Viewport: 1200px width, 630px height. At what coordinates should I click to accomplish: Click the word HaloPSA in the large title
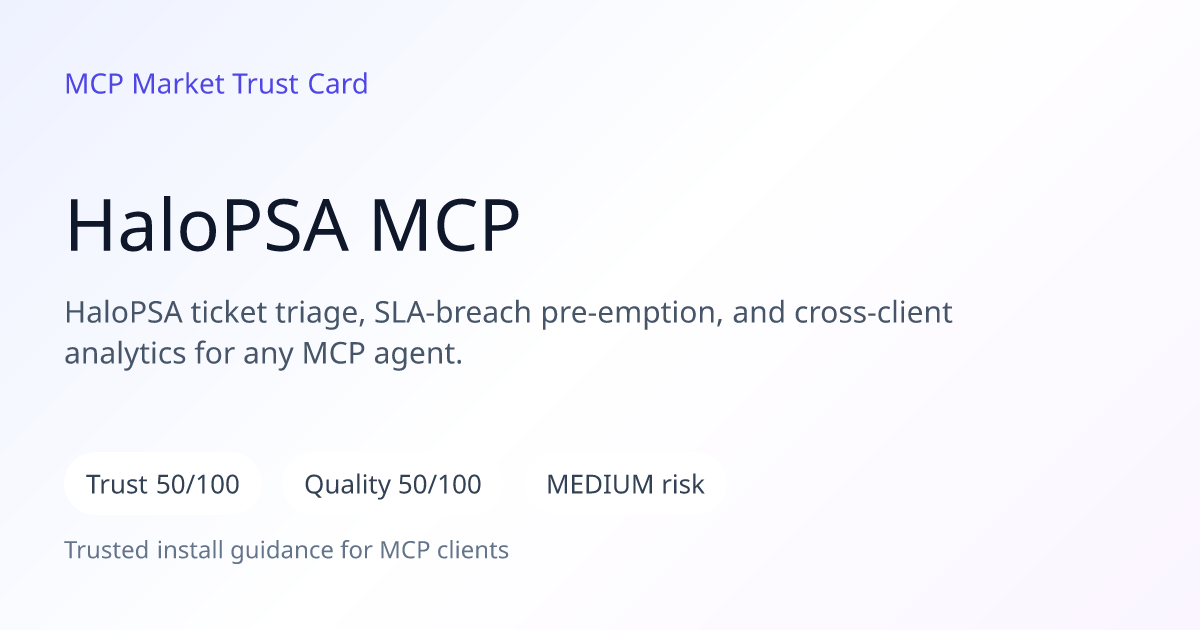pos(207,226)
